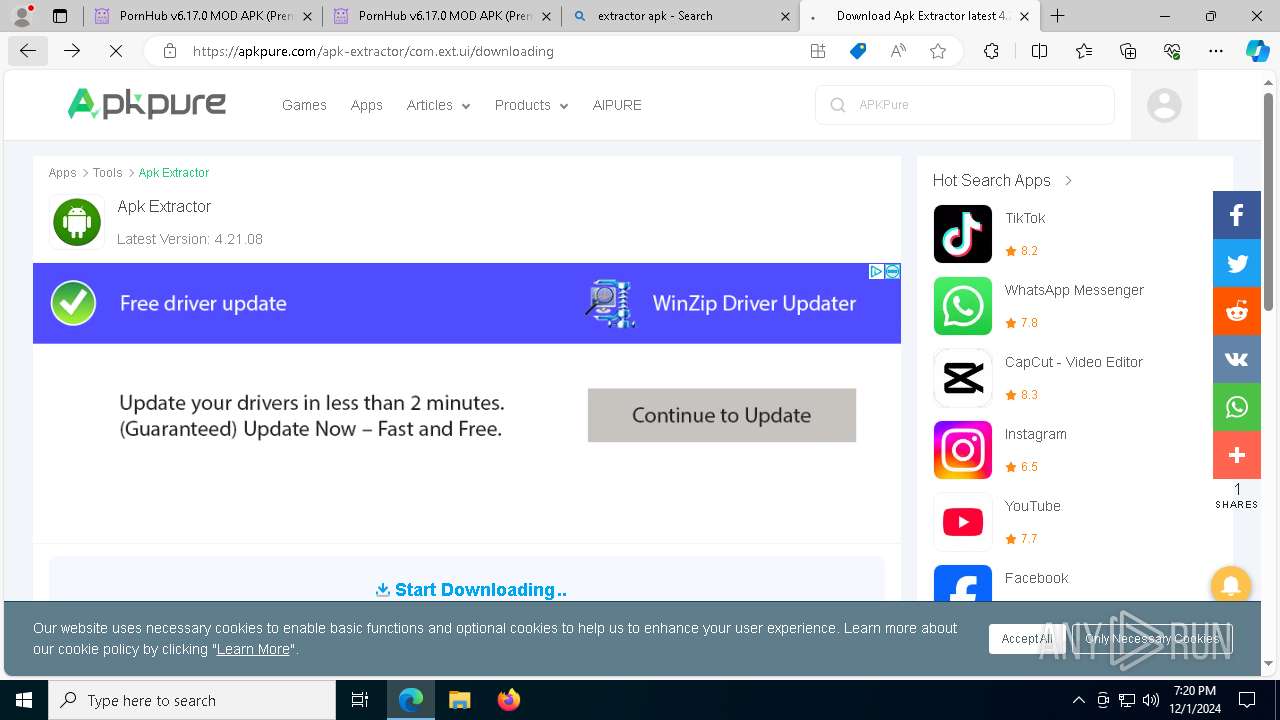Share page on WhatsApp
The image size is (1280, 720).
click(x=1237, y=407)
